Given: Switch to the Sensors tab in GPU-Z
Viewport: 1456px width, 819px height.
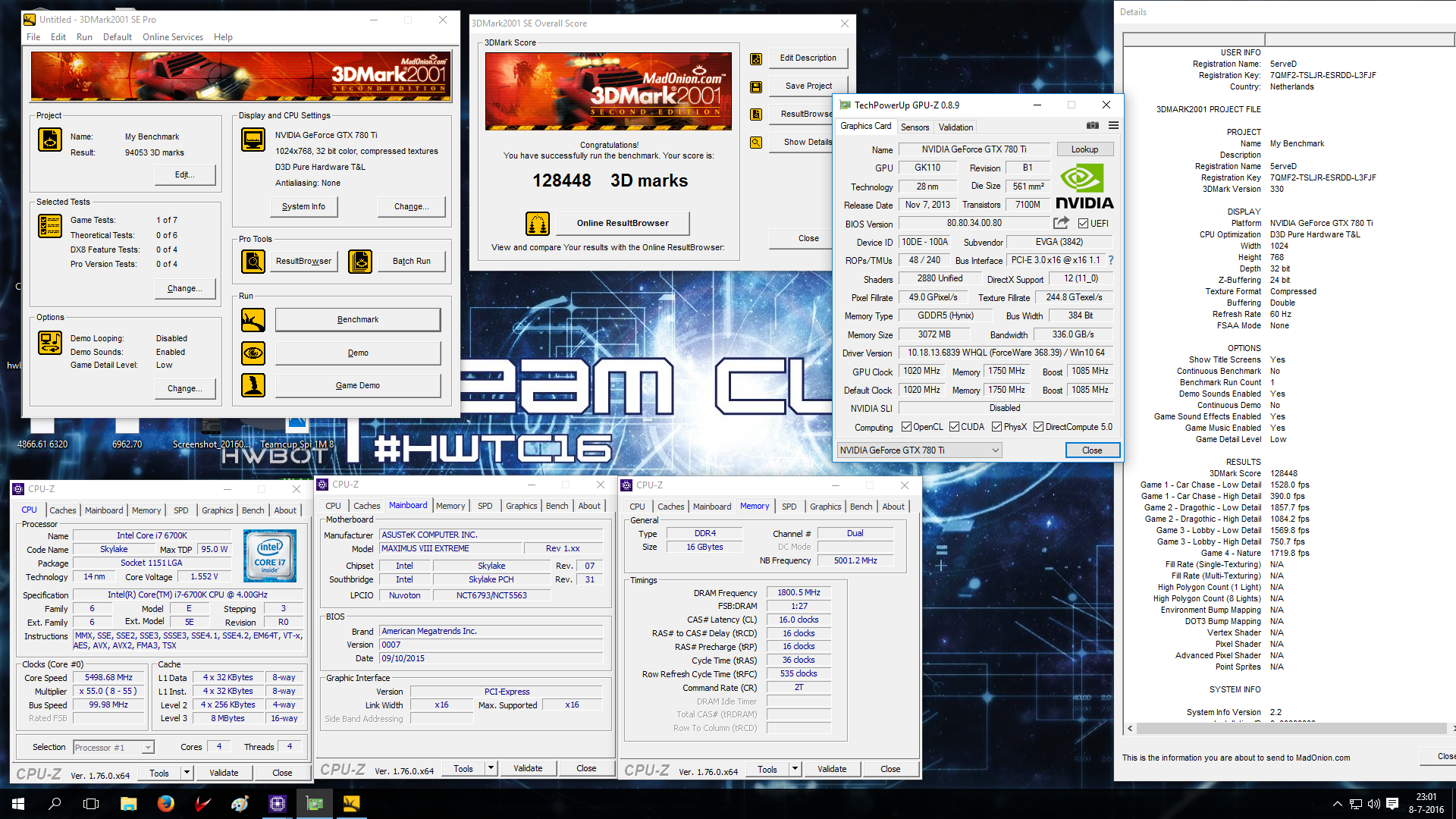Looking at the screenshot, I should coord(915,127).
